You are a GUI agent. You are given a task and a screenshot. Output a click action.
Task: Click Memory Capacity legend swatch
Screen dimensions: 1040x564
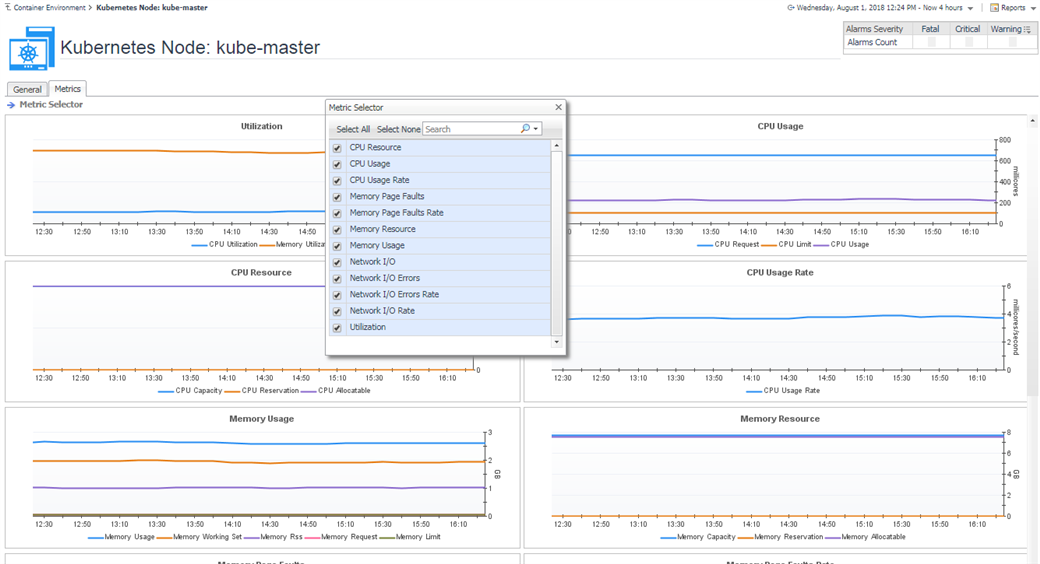tap(669, 537)
